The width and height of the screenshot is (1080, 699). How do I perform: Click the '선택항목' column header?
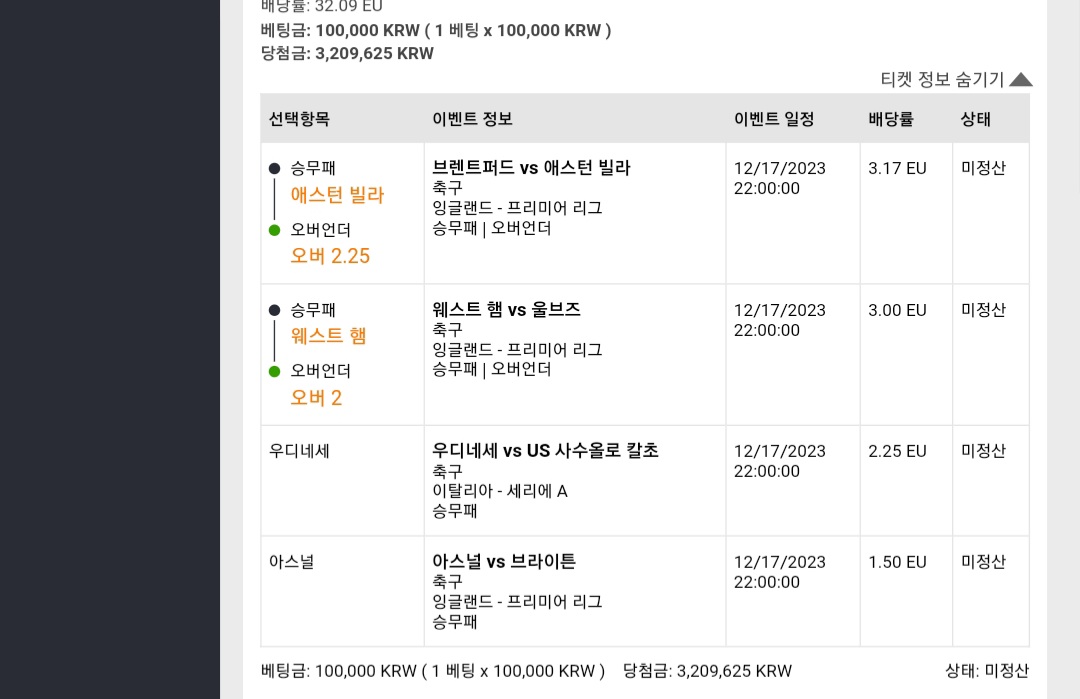(x=299, y=119)
